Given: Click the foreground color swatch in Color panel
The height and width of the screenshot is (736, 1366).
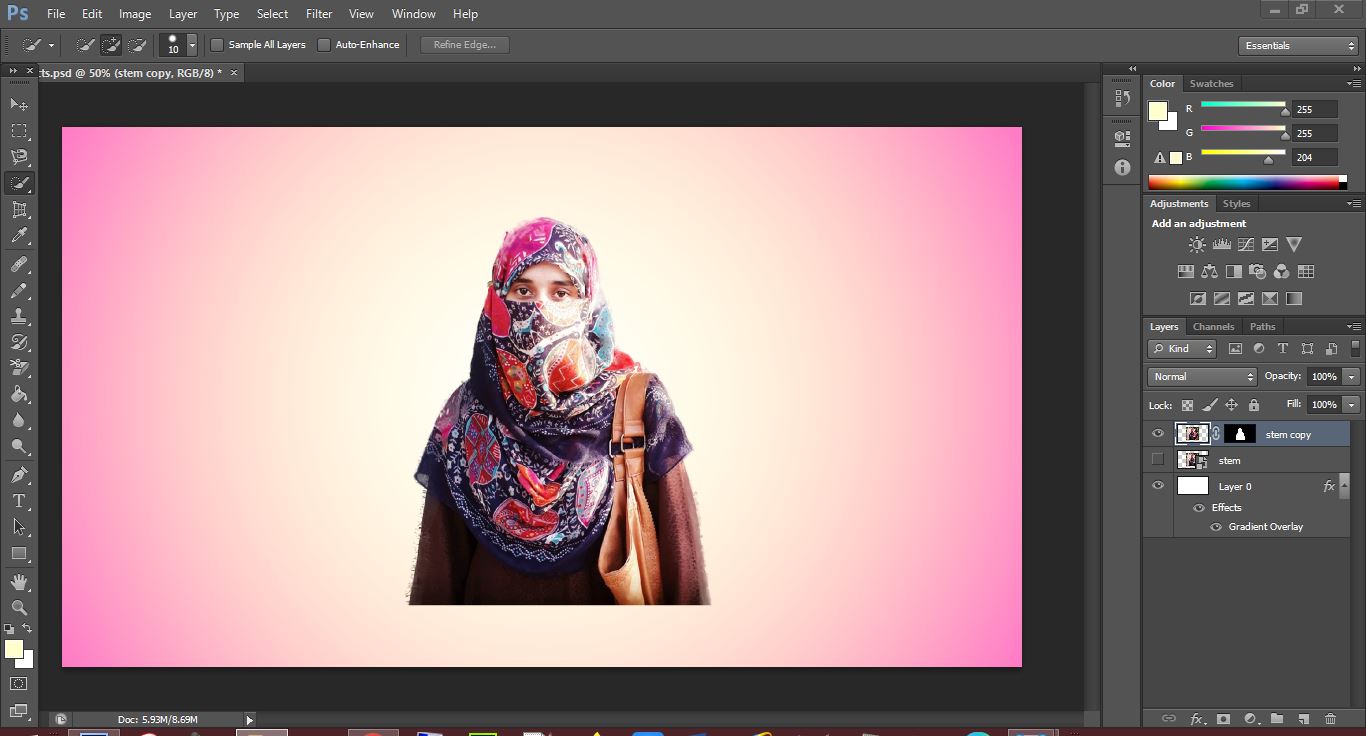Looking at the screenshot, I should click(x=1158, y=111).
